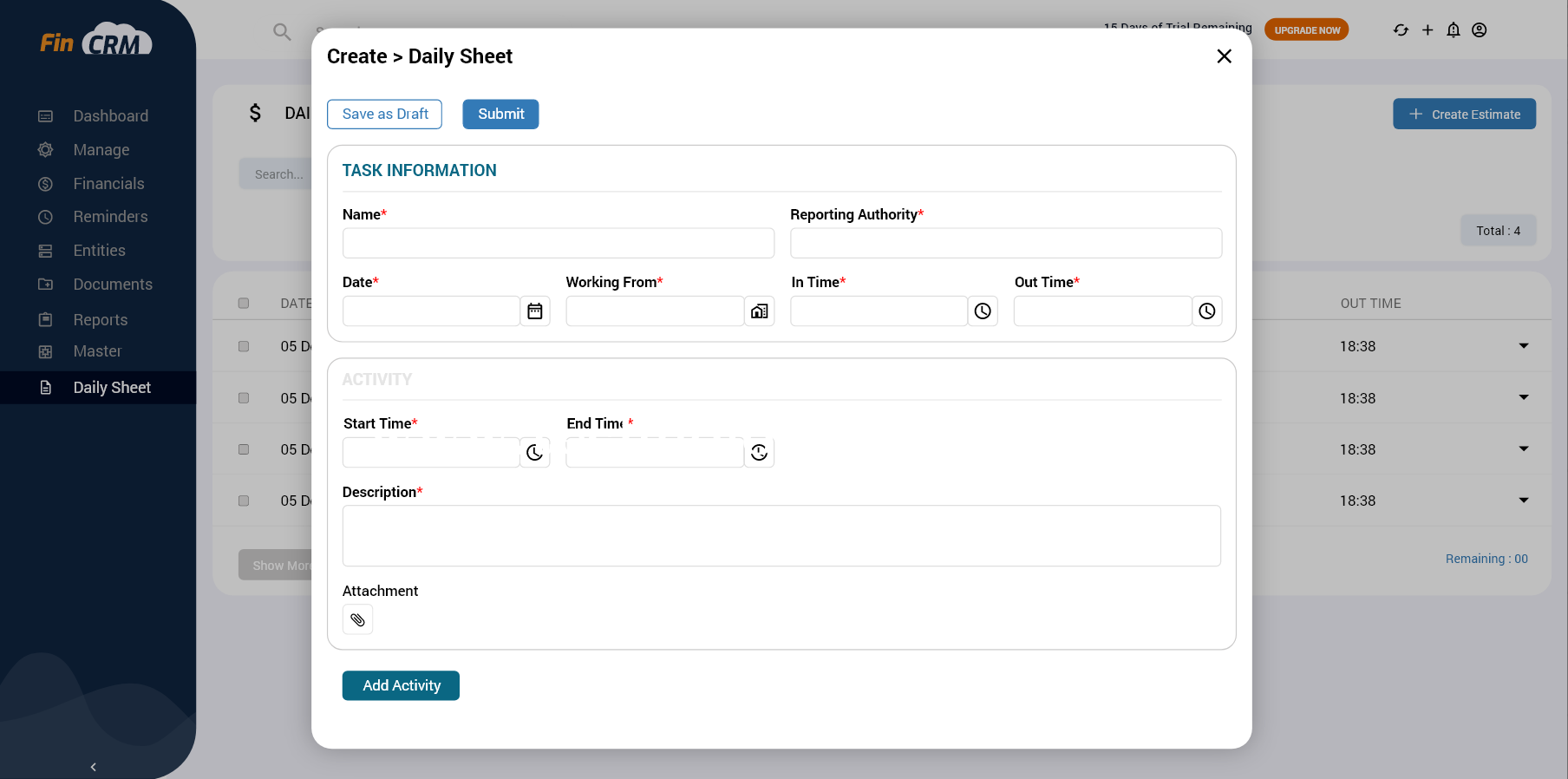Focus the Date input field

(431, 311)
